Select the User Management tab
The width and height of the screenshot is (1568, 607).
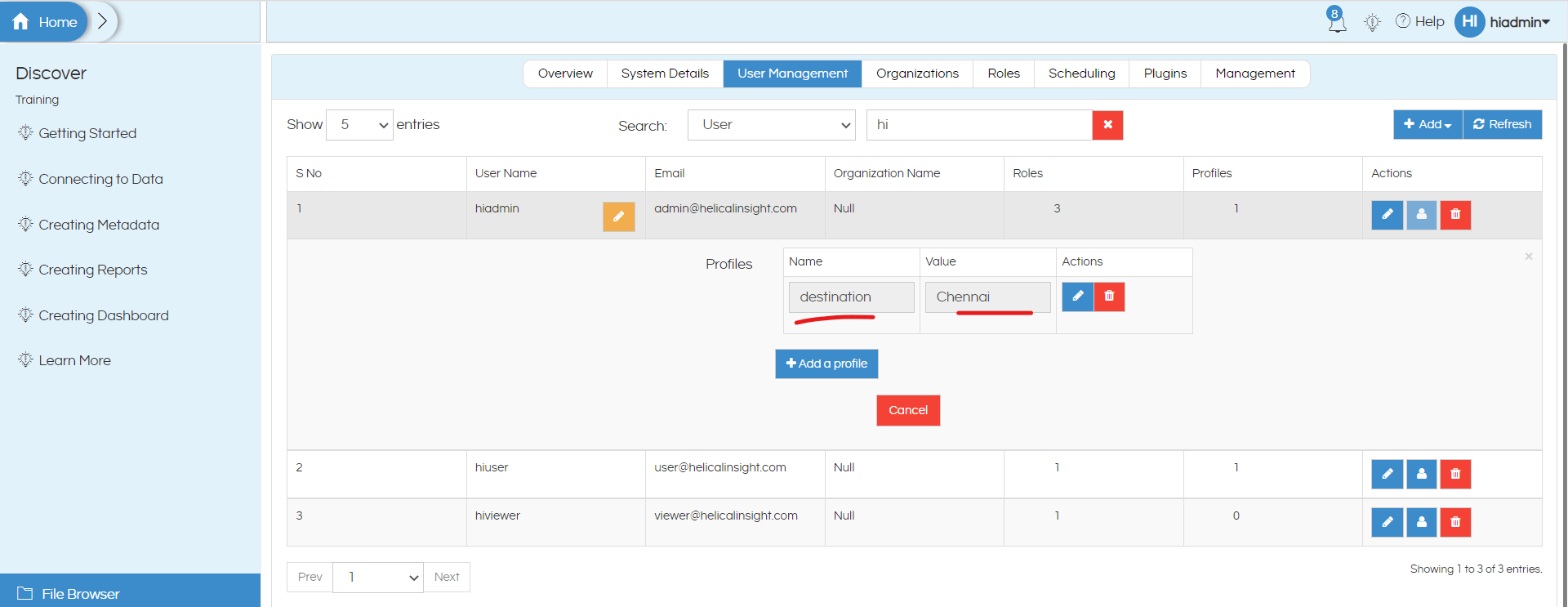point(792,74)
